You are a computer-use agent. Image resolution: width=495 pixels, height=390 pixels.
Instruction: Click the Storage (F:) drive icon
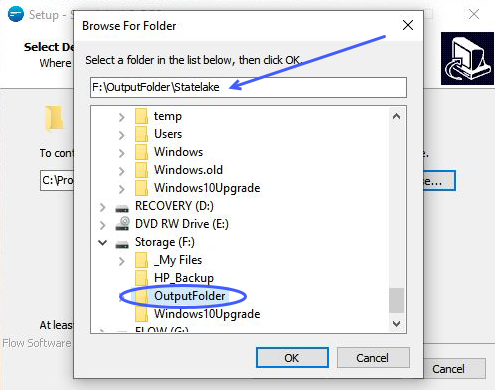tap(122, 243)
